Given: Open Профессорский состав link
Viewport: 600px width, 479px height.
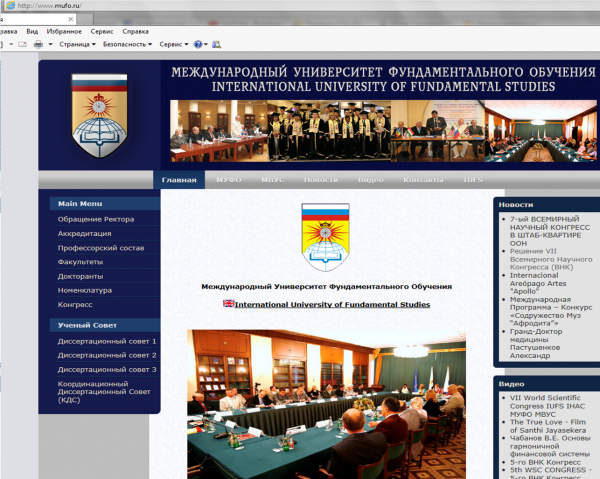Looking at the screenshot, I should click(x=101, y=248).
